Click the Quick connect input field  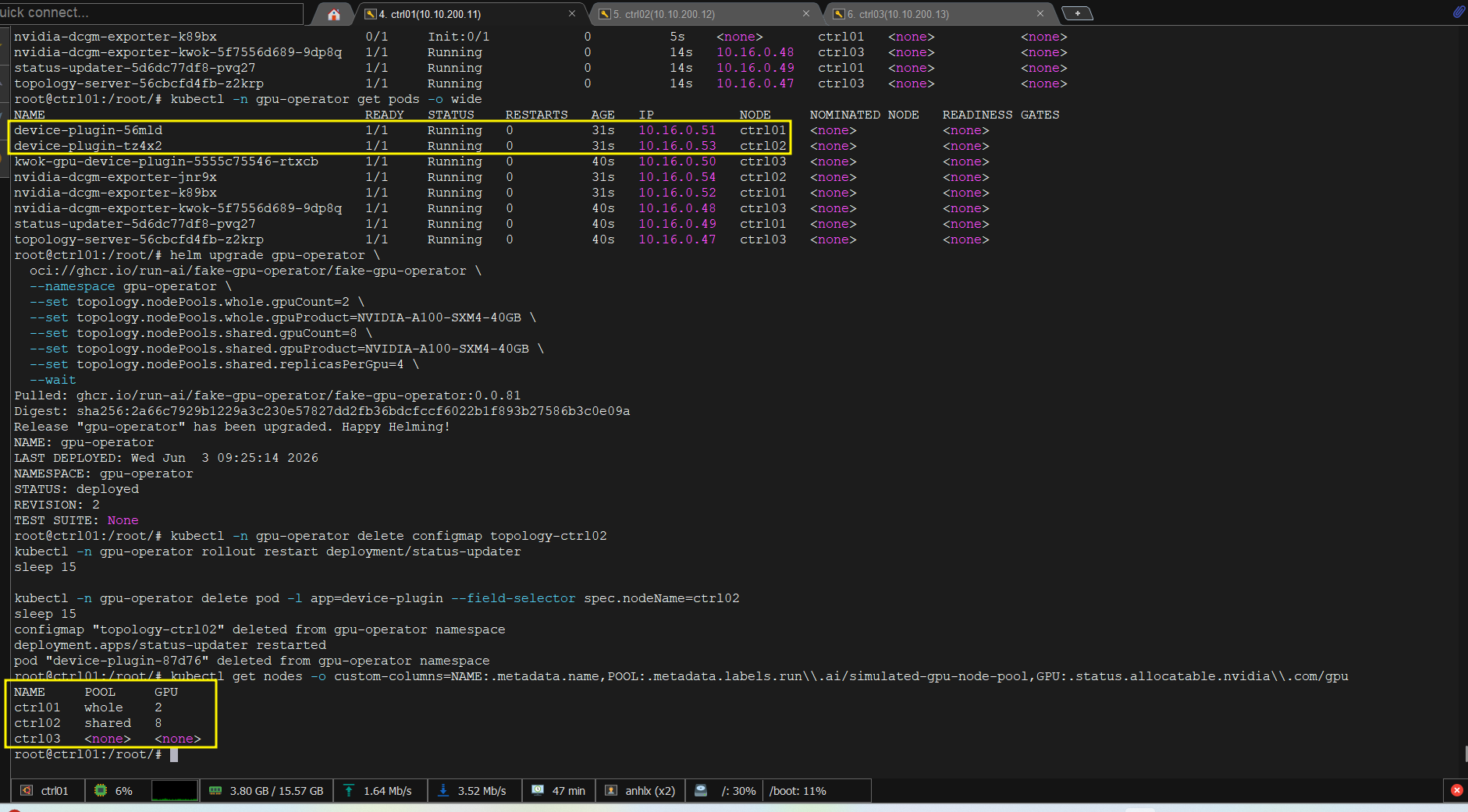151,12
